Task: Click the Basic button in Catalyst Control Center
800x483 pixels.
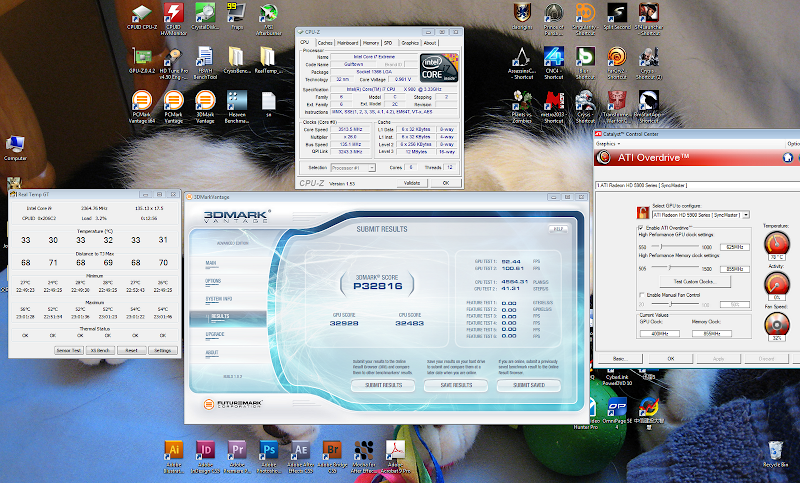Action: point(619,359)
